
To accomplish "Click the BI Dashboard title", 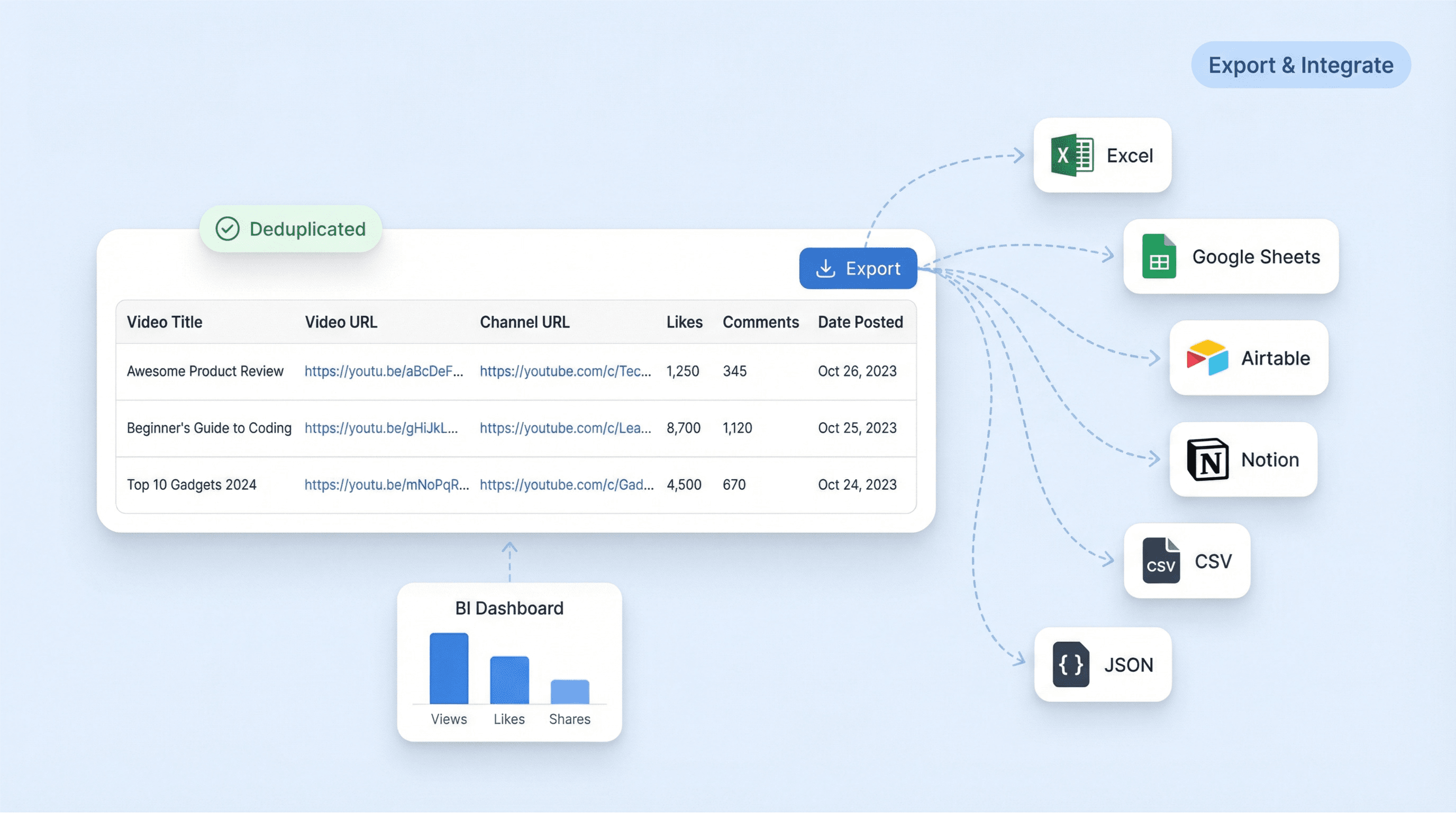I will pos(509,609).
